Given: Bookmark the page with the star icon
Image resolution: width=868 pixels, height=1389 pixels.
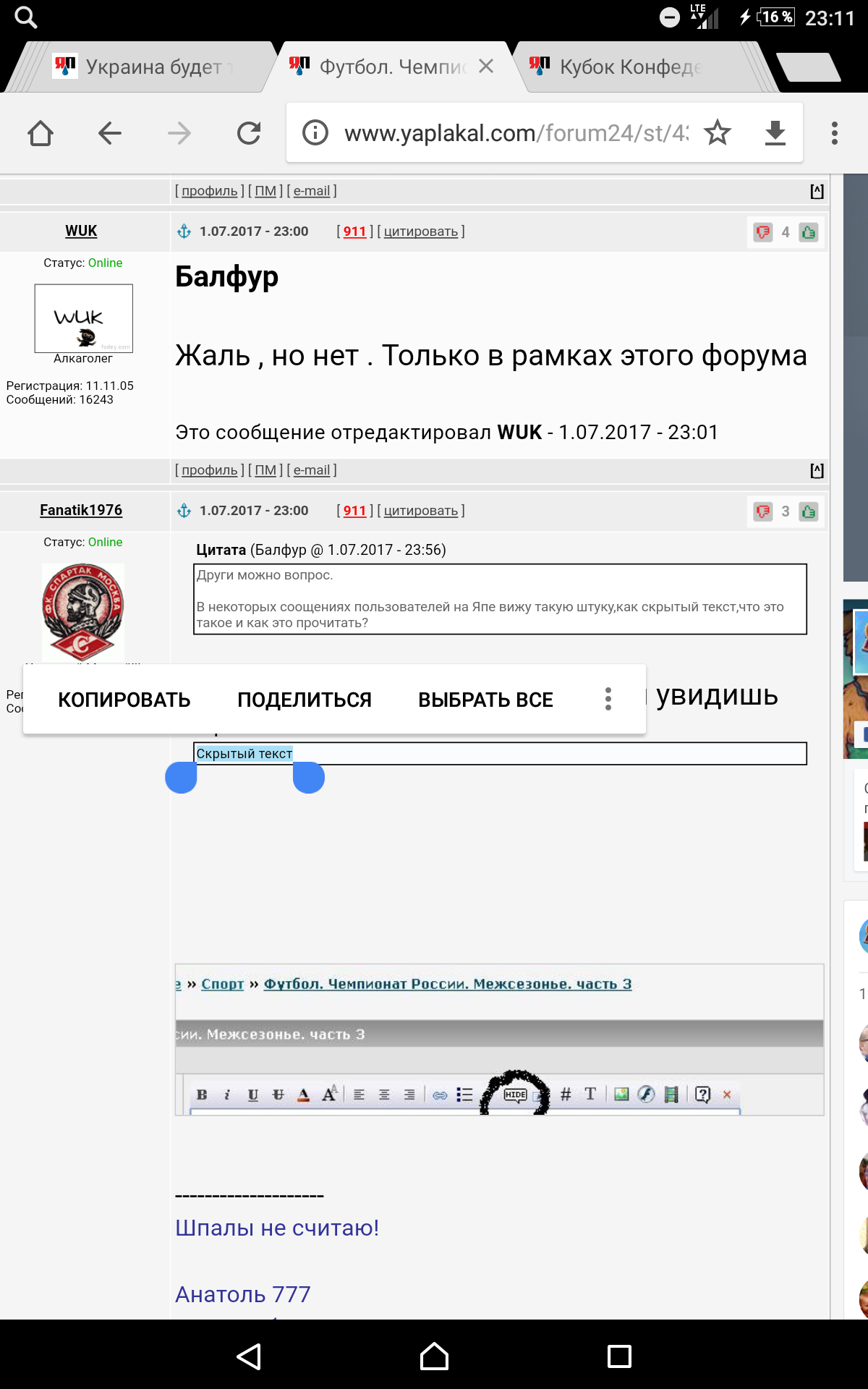Looking at the screenshot, I should 718,133.
